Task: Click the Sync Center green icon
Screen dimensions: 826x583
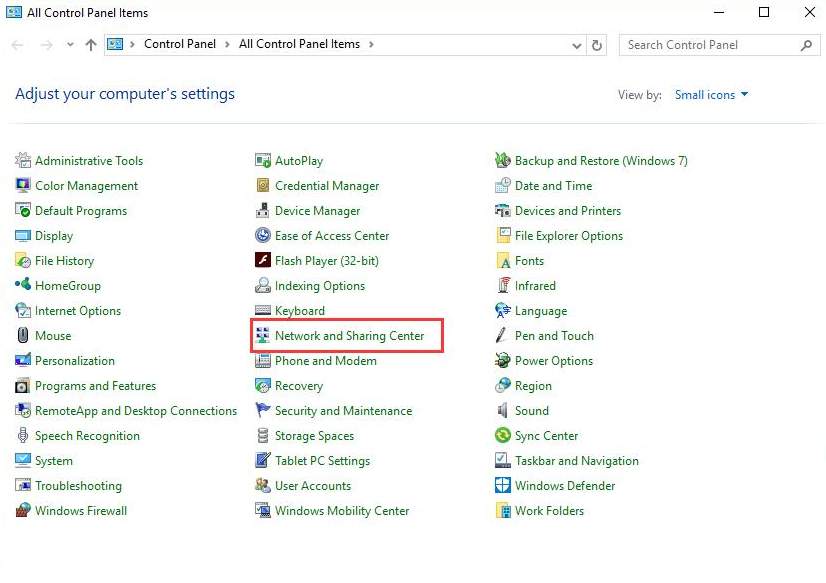Action: click(x=503, y=435)
